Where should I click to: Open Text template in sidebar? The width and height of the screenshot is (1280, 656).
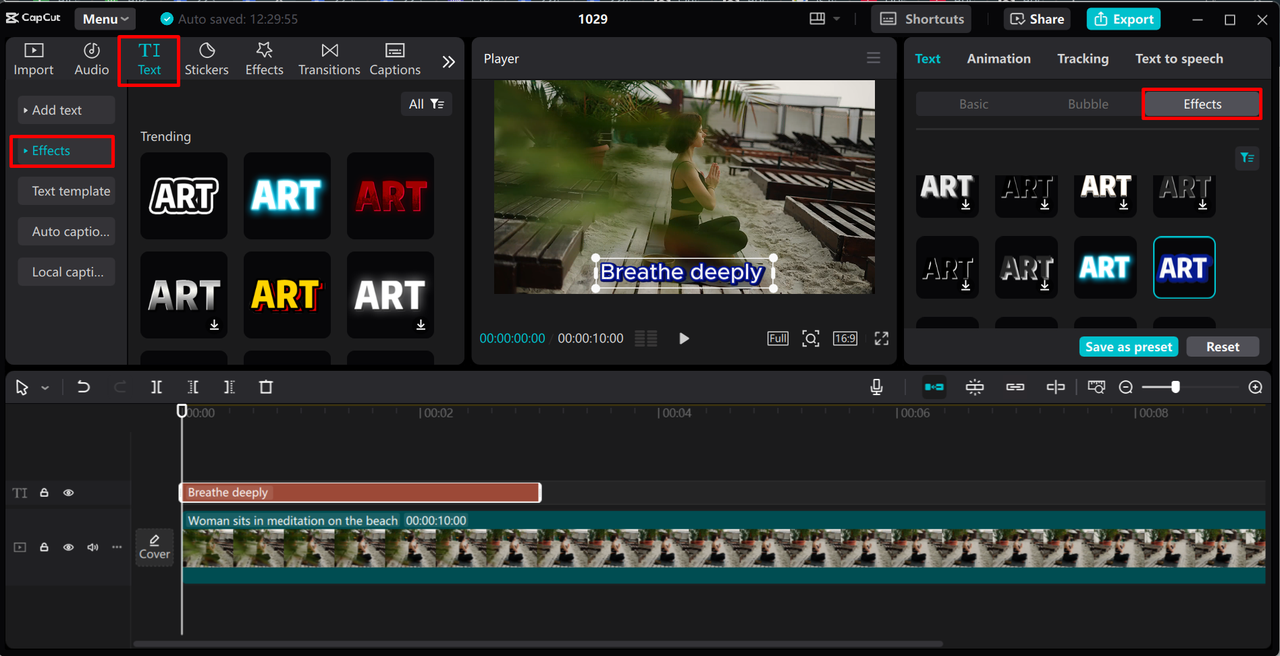click(66, 191)
